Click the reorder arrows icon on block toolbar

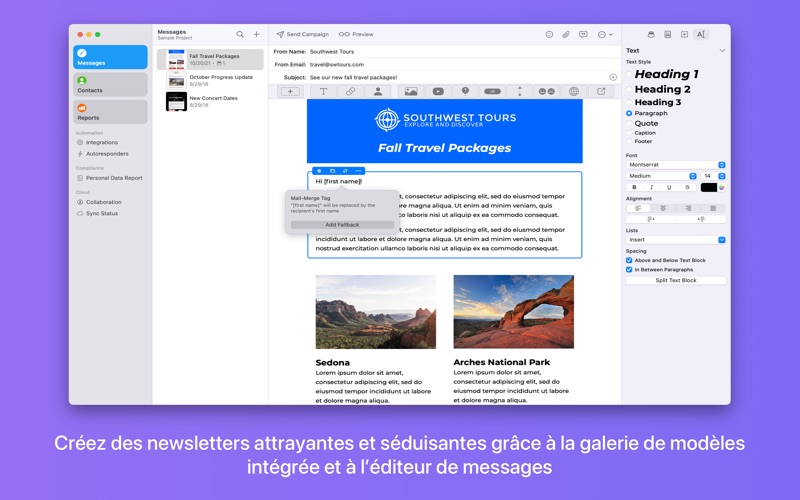tap(345, 171)
